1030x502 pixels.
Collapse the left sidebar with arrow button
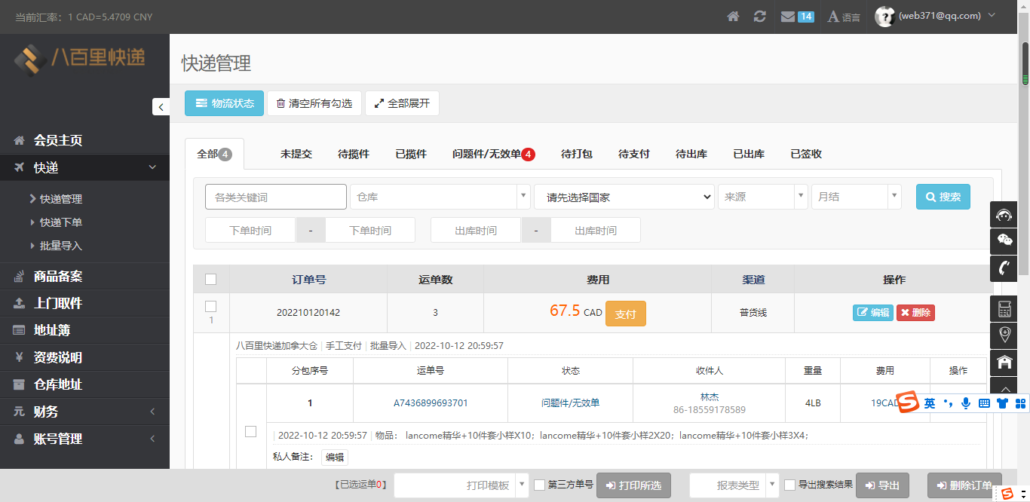point(161,107)
